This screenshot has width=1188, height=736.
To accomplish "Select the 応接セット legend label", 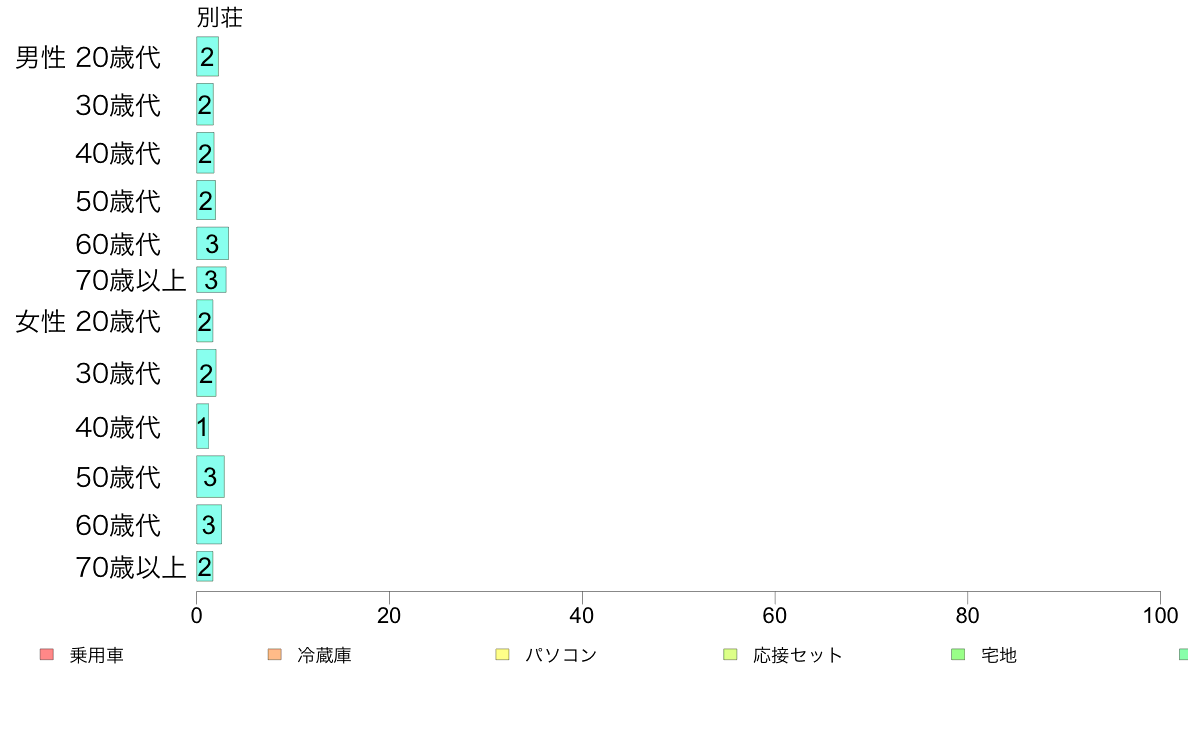I will click(x=798, y=655).
